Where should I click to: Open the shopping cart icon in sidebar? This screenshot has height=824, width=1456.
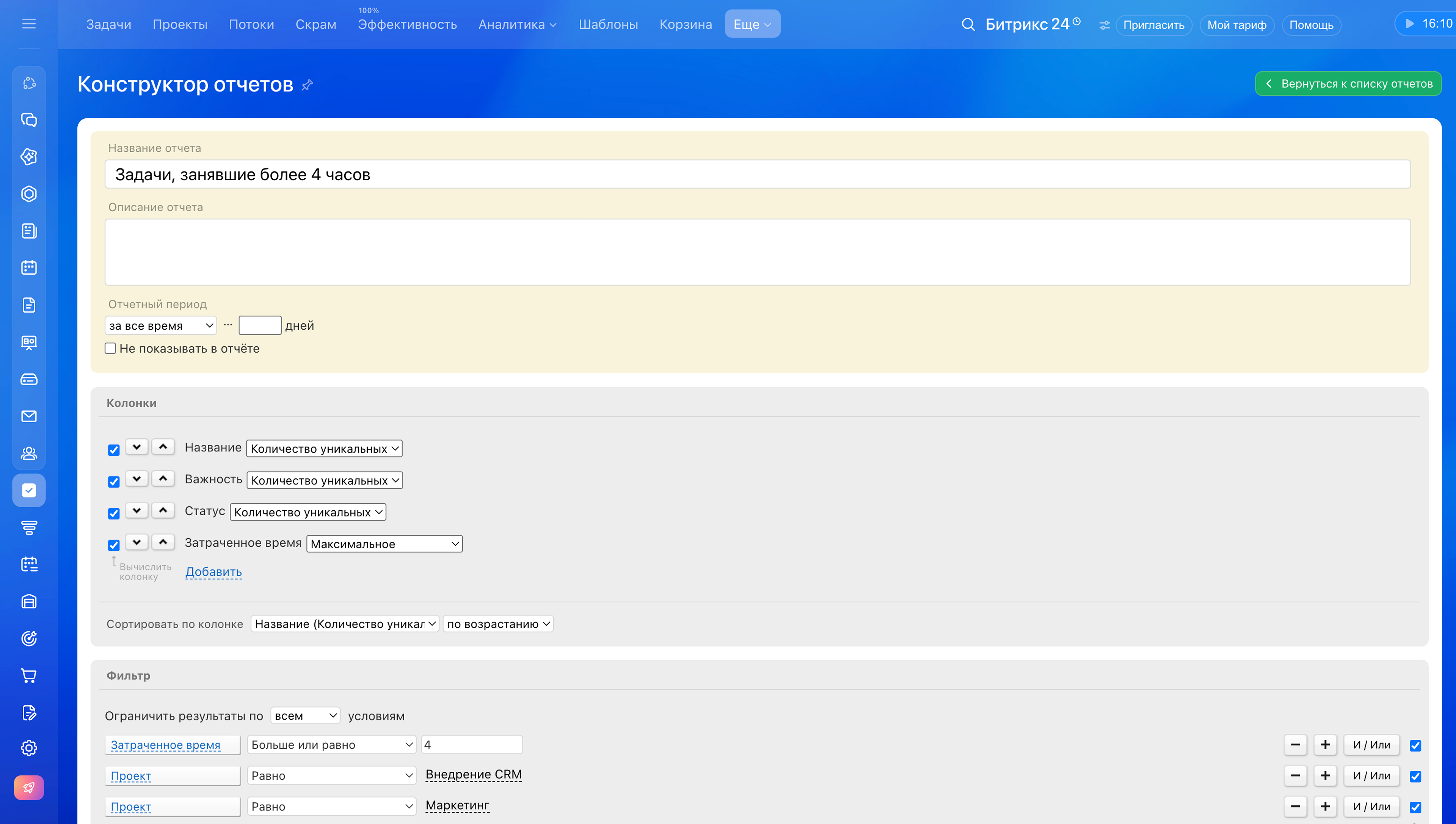29,675
